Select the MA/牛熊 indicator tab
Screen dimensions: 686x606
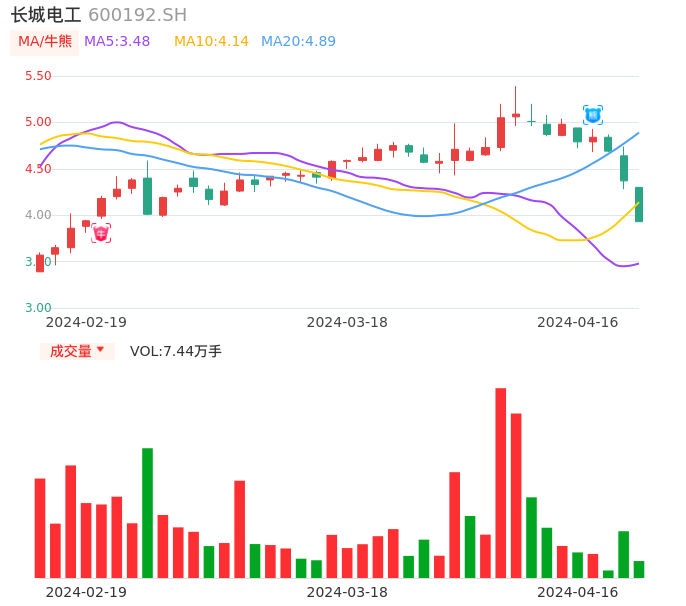click(45, 42)
